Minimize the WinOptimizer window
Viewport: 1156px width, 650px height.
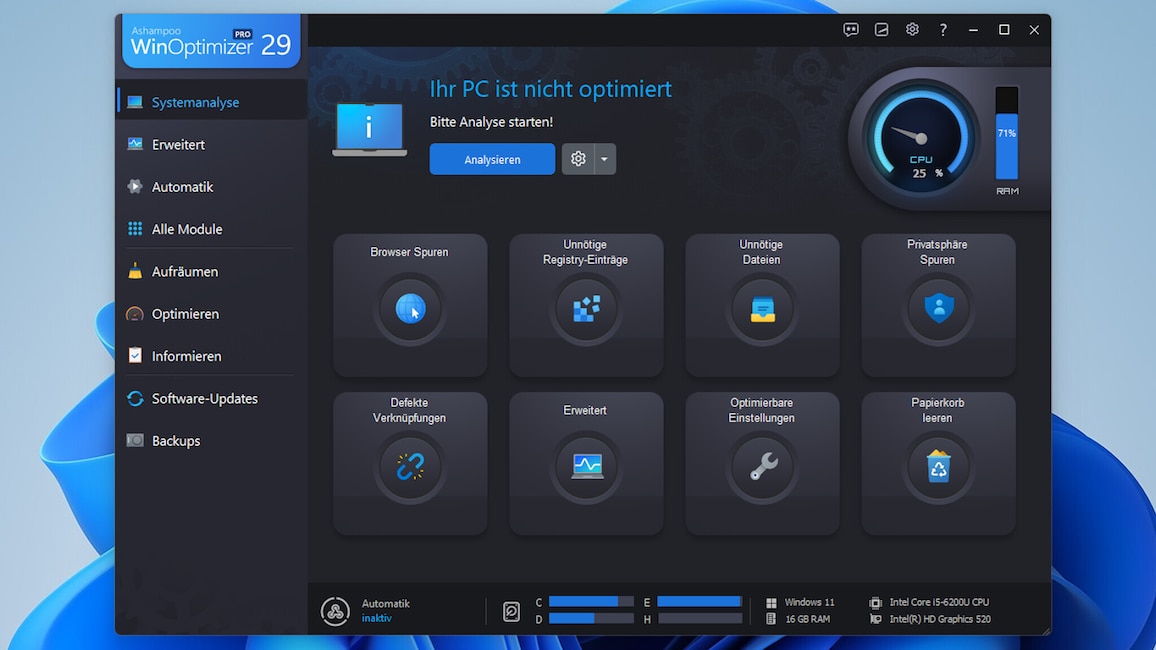tap(973, 29)
